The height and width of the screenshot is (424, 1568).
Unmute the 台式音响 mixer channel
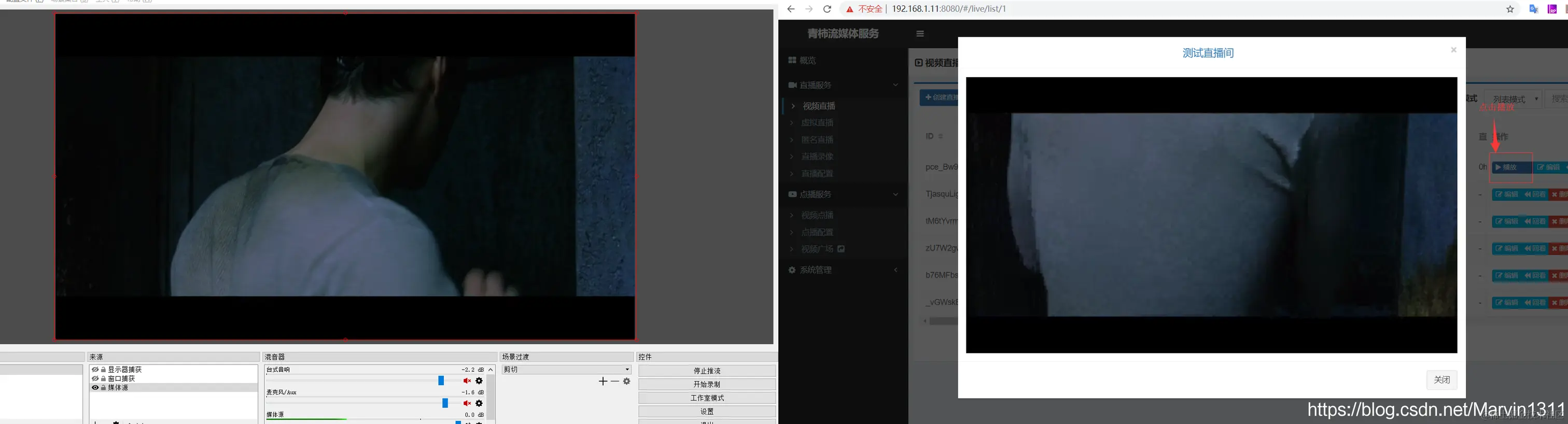tap(467, 381)
